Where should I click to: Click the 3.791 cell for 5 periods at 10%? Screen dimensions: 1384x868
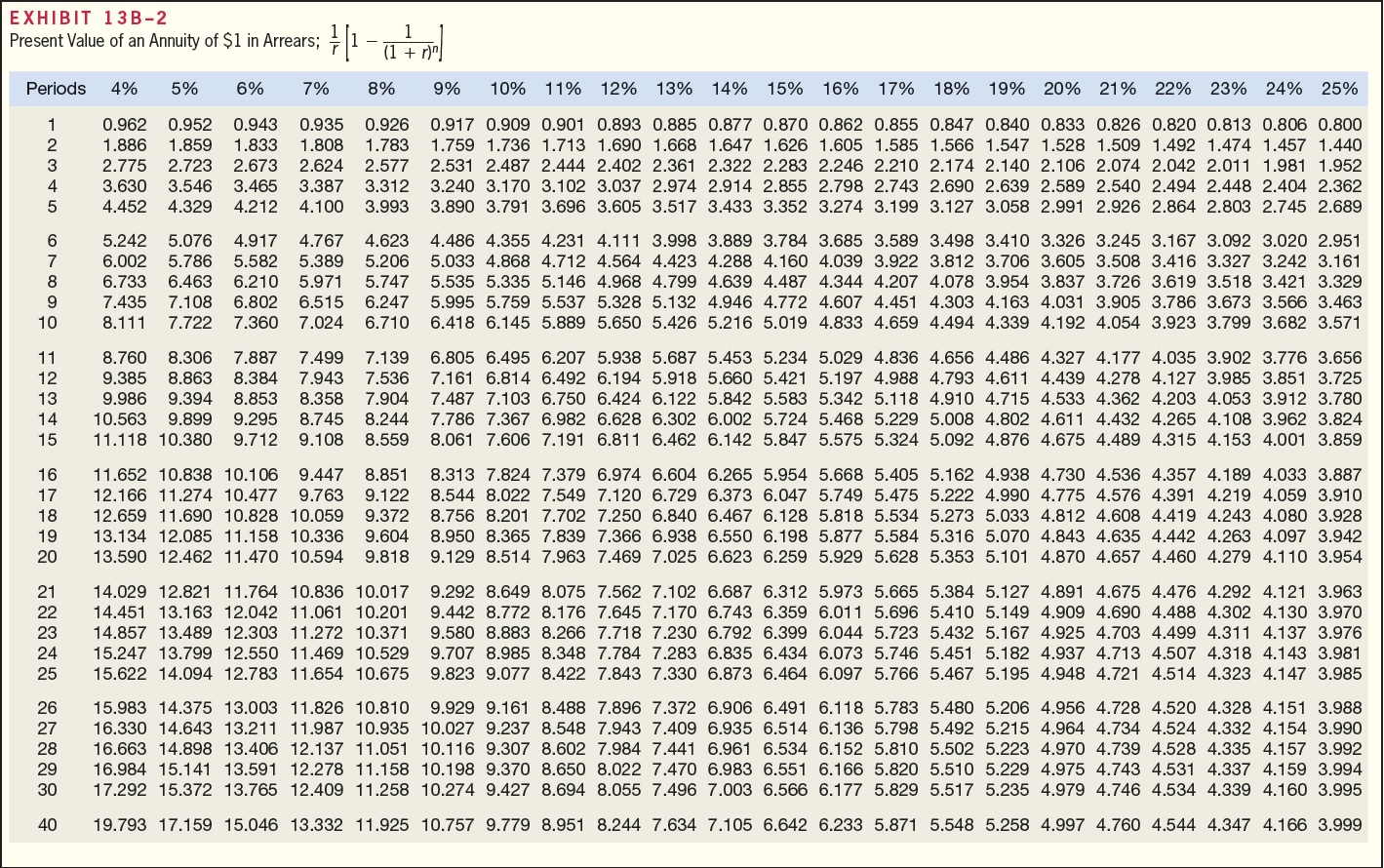[x=507, y=207]
